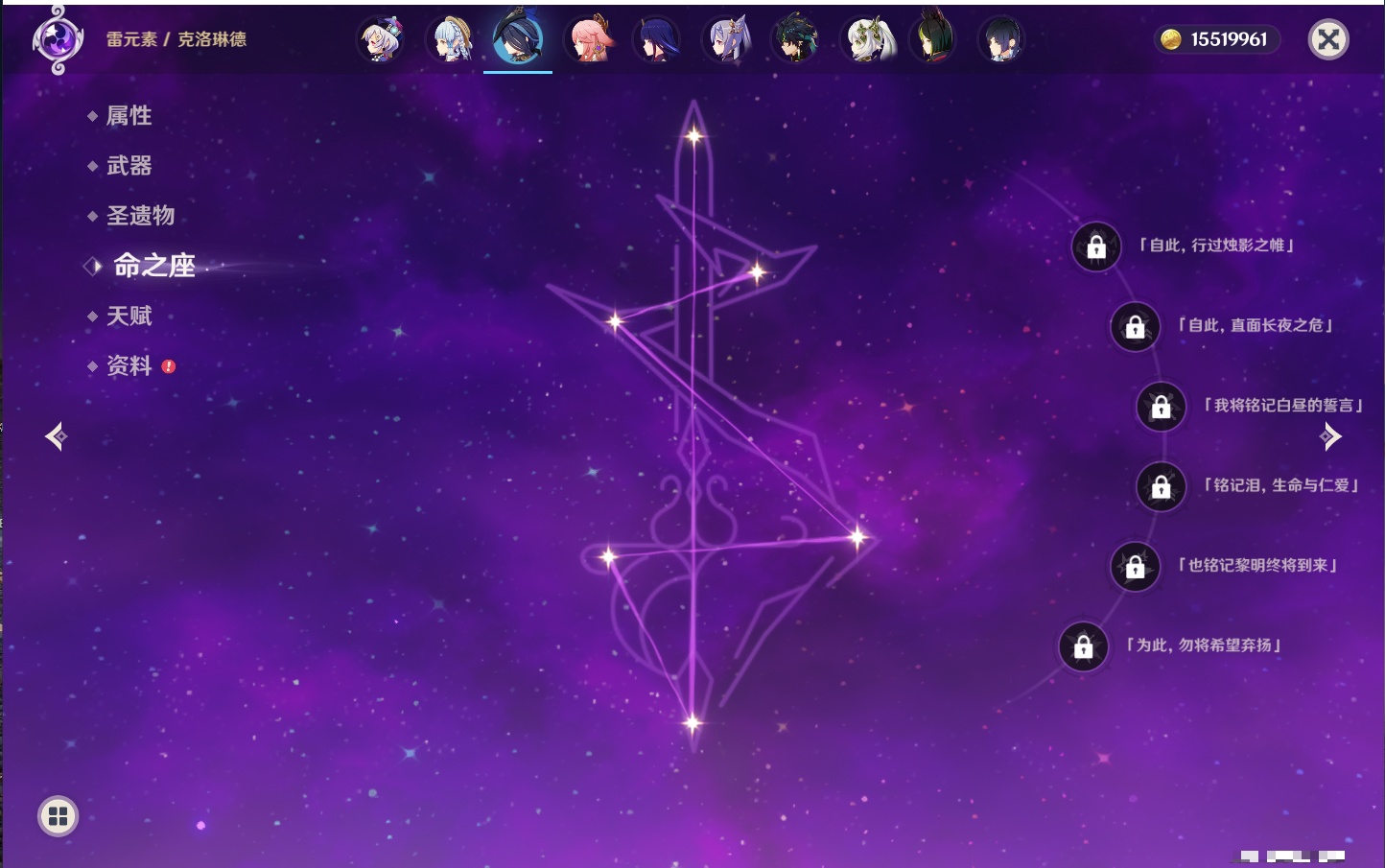1385x868 pixels.
Task: Select the black-and-green-haired avatar beside Nahida
Action: tap(933, 40)
